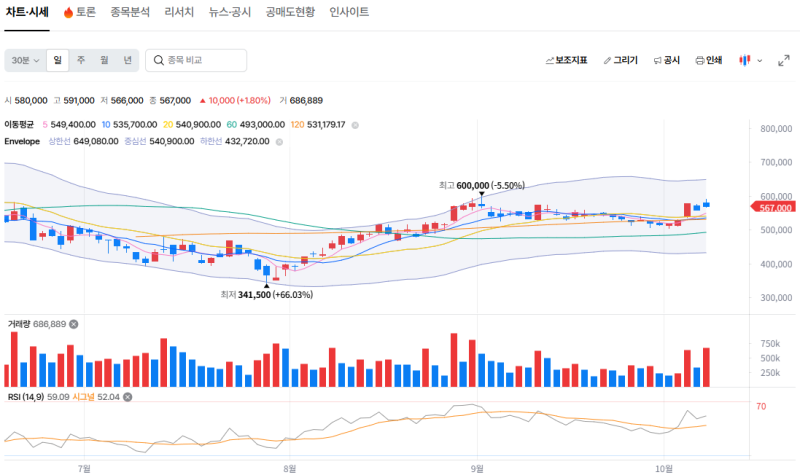
Task: Click the 하한선 value 432,720.00
Action: click(x=247, y=141)
